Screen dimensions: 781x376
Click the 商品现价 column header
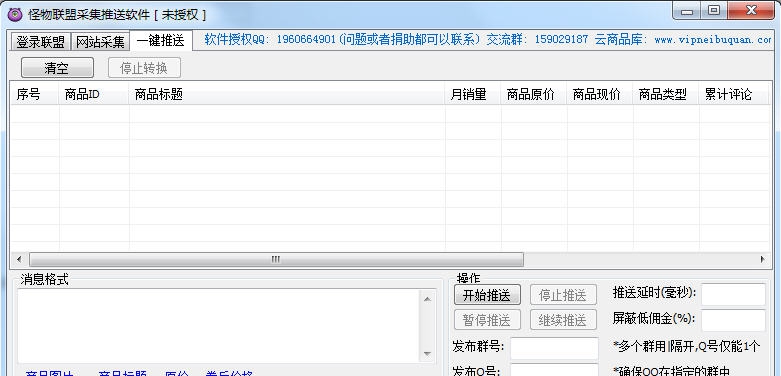[x=600, y=94]
